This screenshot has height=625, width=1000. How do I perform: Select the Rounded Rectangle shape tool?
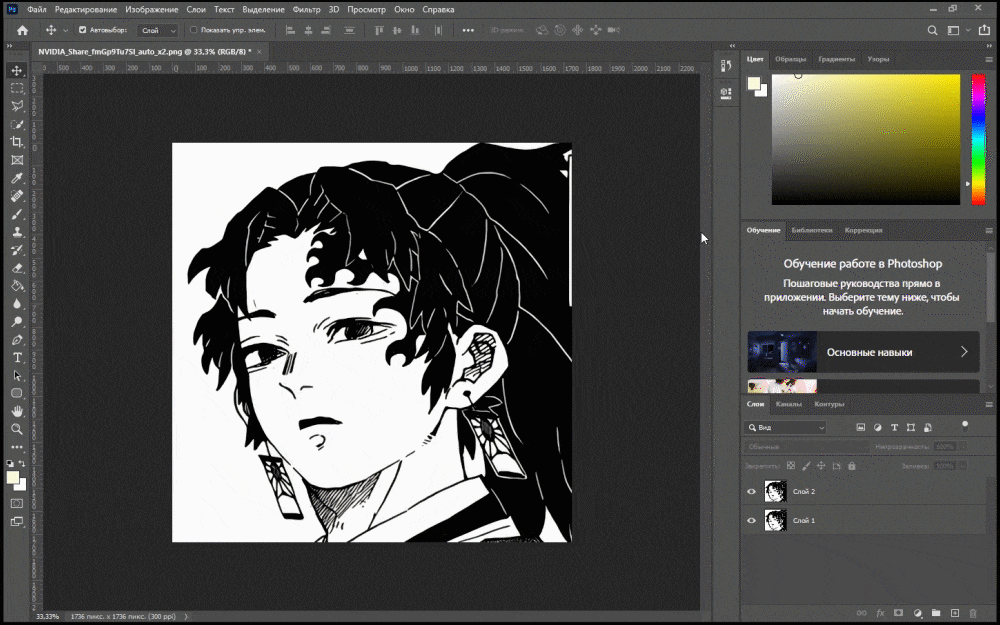(x=17, y=393)
